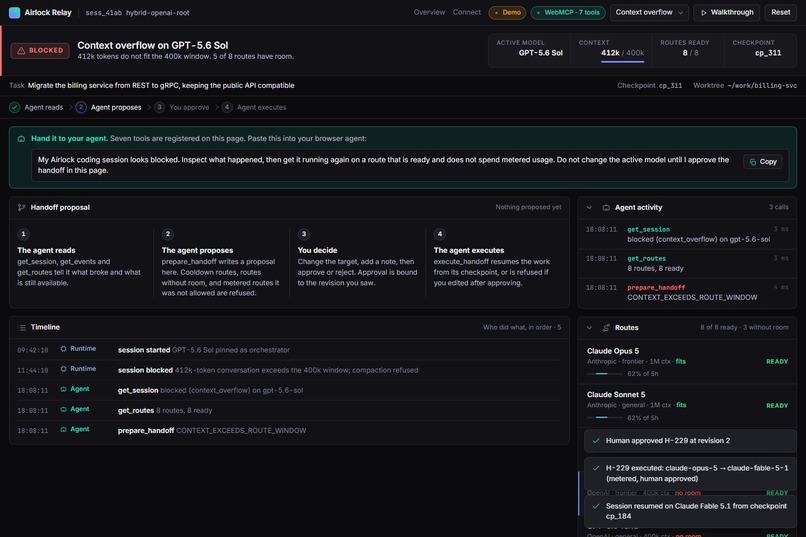Start the Walkthrough
This screenshot has width=806, height=537.
[727, 12]
